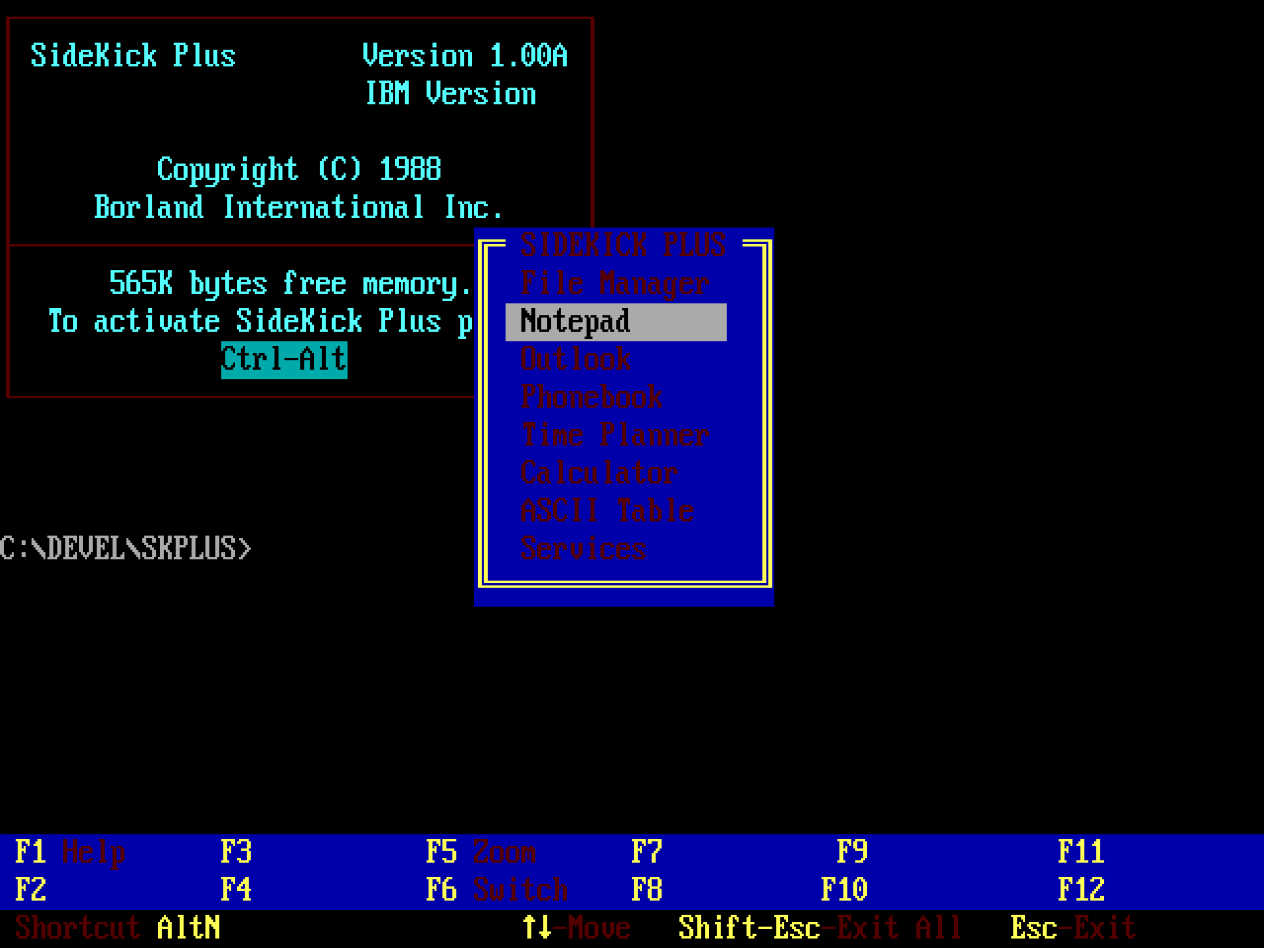
Task: Click the F2 function key label
Action: tap(30, 890)
